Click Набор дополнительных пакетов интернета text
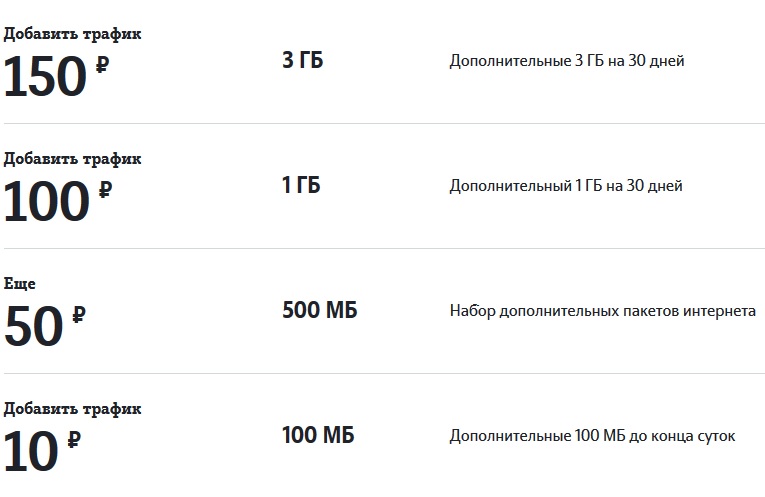This screenshot has width=765, height=497. click(603, 311)
